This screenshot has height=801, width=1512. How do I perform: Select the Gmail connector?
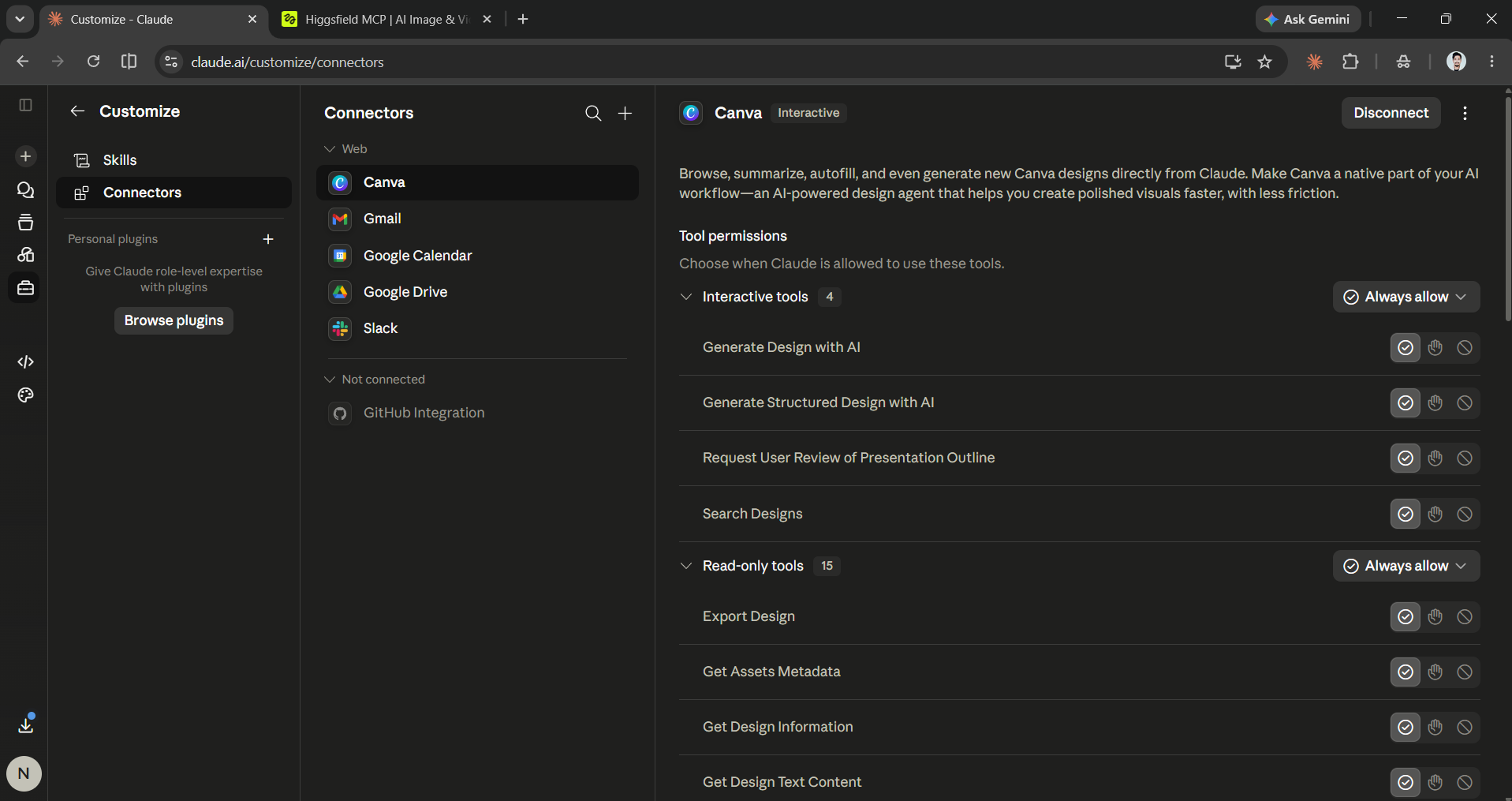point(477,219)
